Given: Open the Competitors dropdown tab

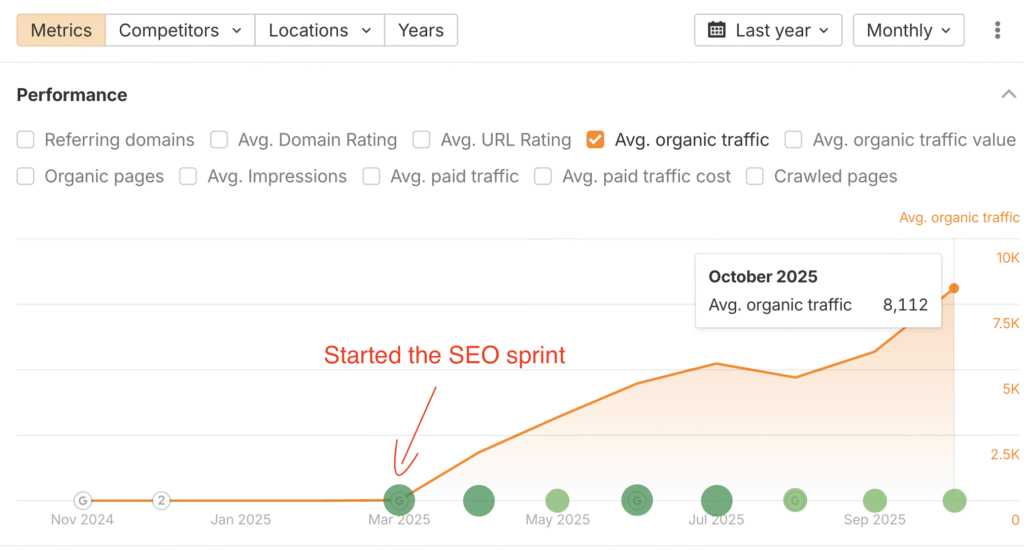Looking at the screenshot, I should click(x=180, y=30).
